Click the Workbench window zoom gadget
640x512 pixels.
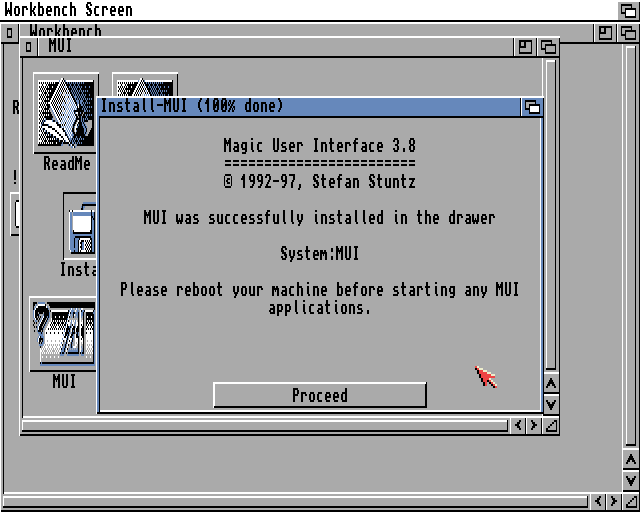point(605,33)
